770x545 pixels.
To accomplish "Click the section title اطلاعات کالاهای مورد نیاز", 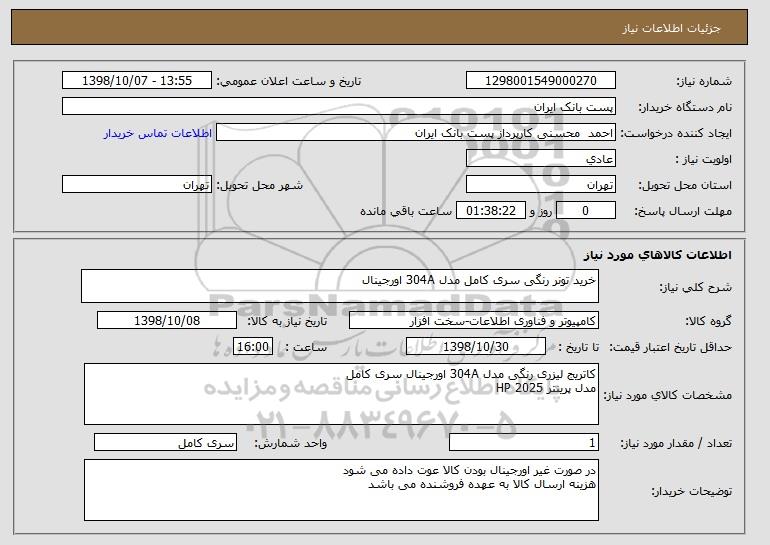I will click(658, 255).
